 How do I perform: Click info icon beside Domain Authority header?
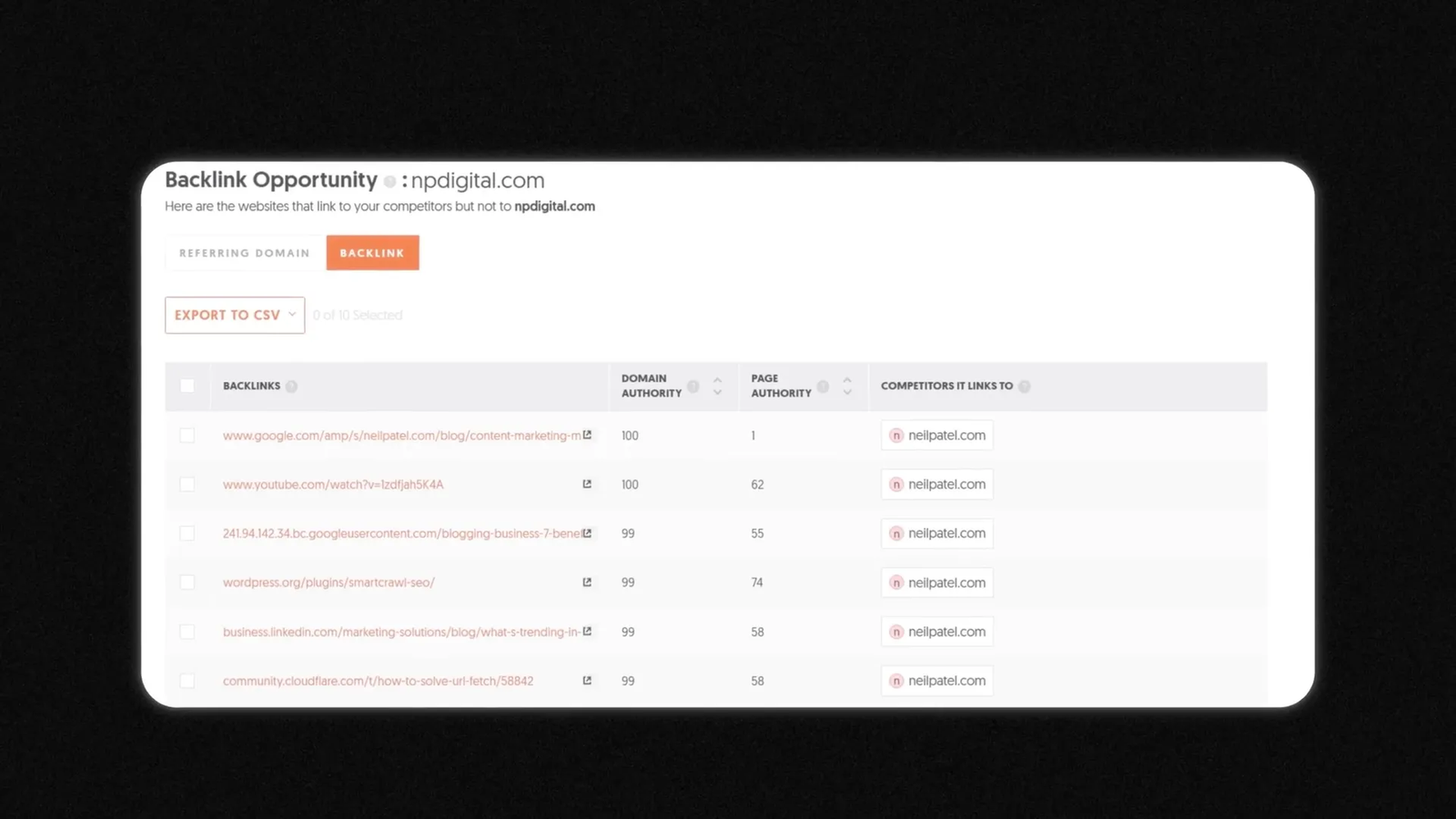click(x=693, y=386)
